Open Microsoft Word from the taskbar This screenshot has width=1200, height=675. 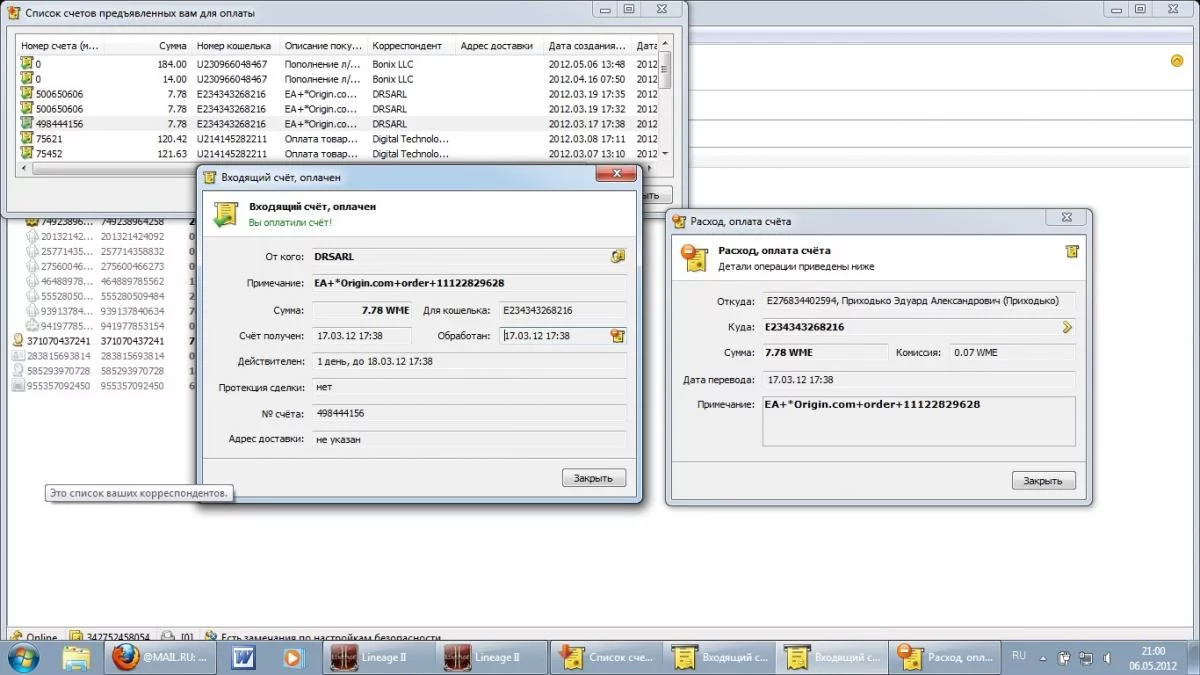point(244,658)
